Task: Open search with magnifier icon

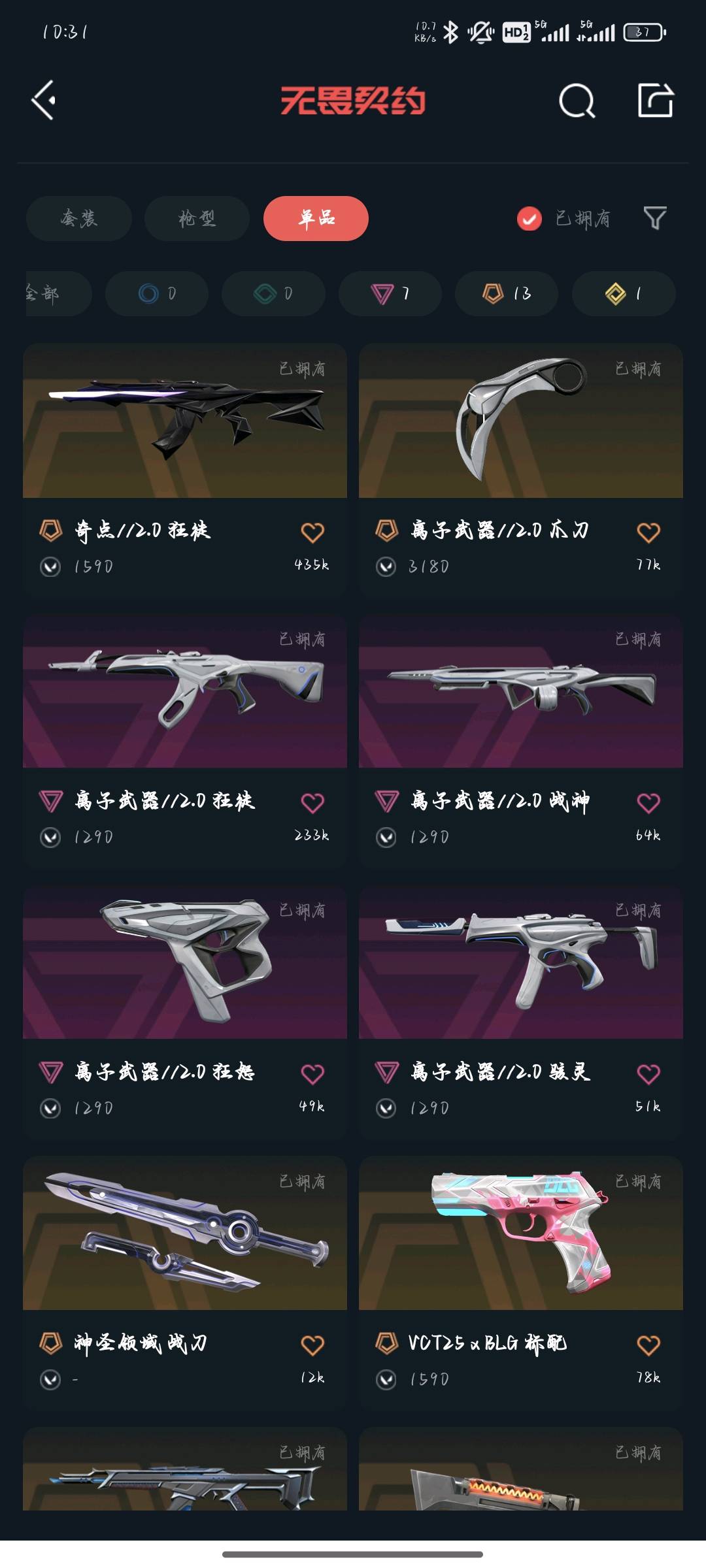Action: click(x=577, y=101)
